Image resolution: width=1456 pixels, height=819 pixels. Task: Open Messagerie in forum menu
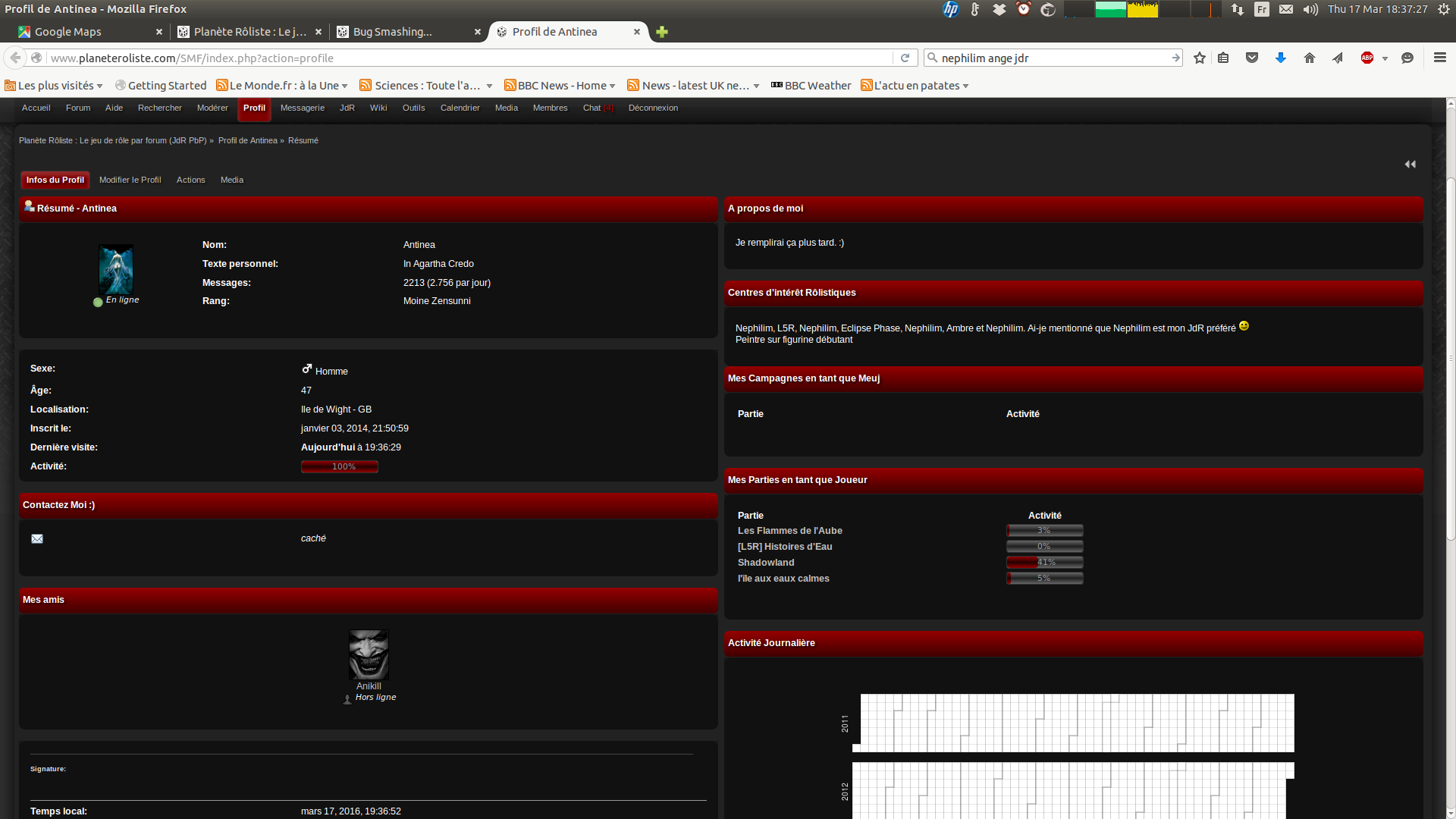coord(302,108)
